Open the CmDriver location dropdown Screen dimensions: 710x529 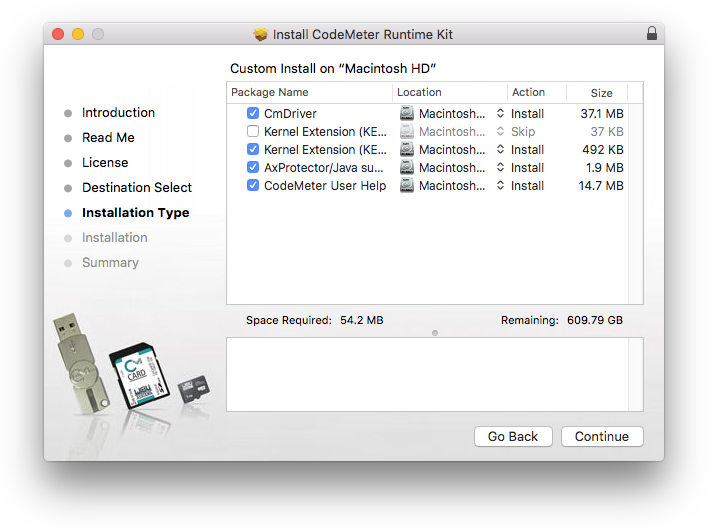pos(500,114)
